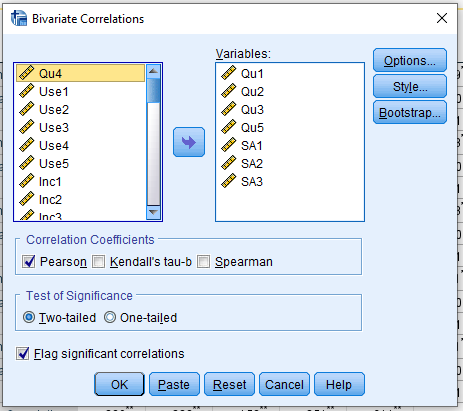Open the Bootstrap settings
Image resolution: width=463 pixels, height=411 pixels.
point(410,112)
